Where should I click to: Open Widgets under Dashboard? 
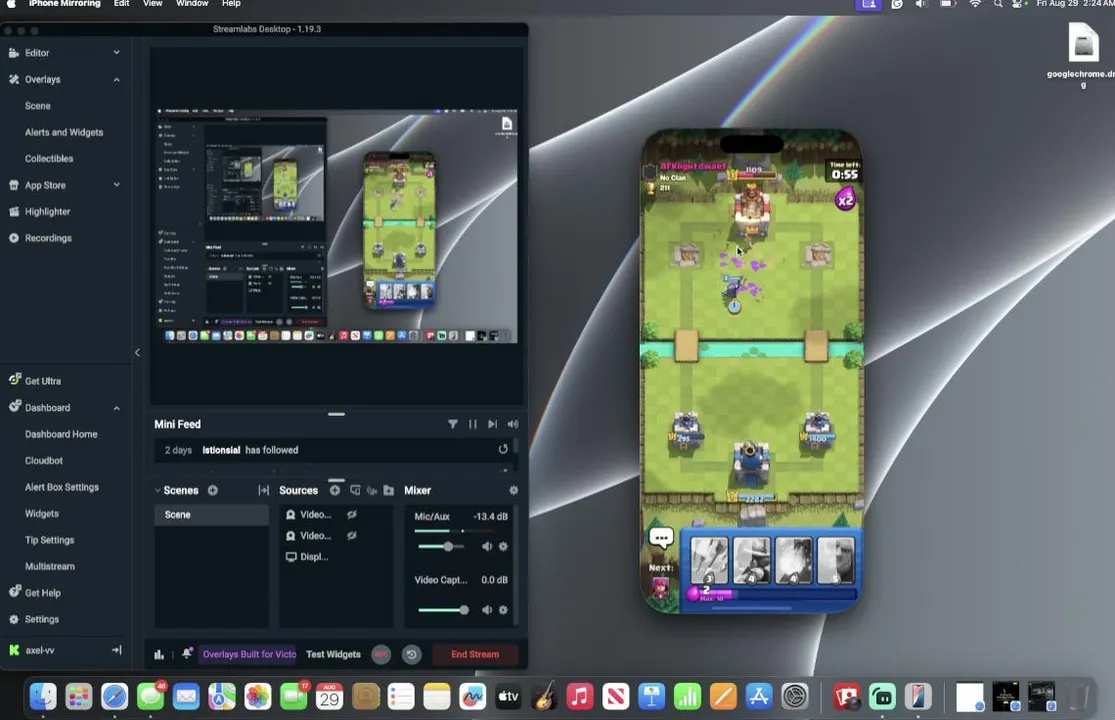pos(42,513)
